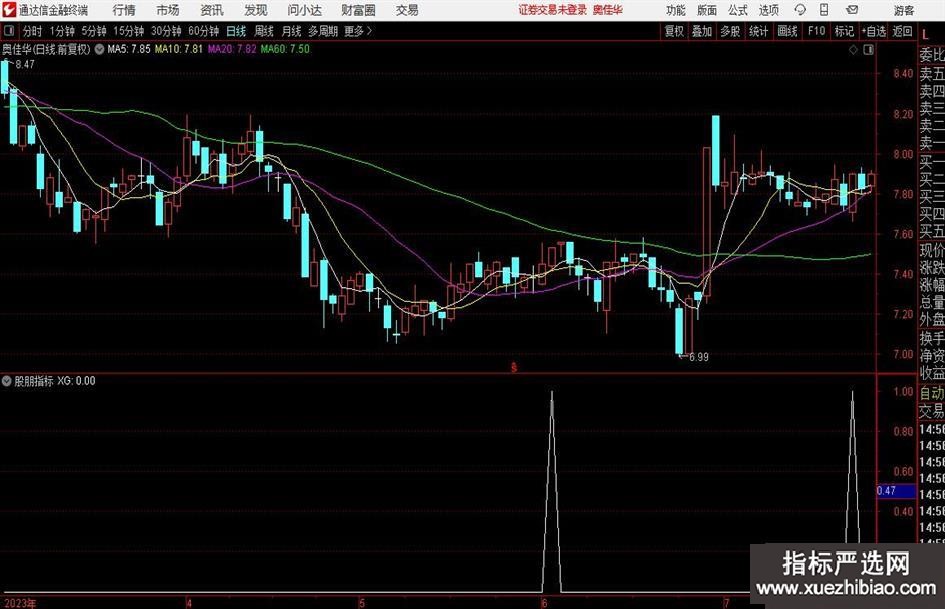Image resolution: width=945 pixels, height=609 pixels.
Task: Expand the MA indicator dropdown beside 奥佳华
Action: click(99, 49)
